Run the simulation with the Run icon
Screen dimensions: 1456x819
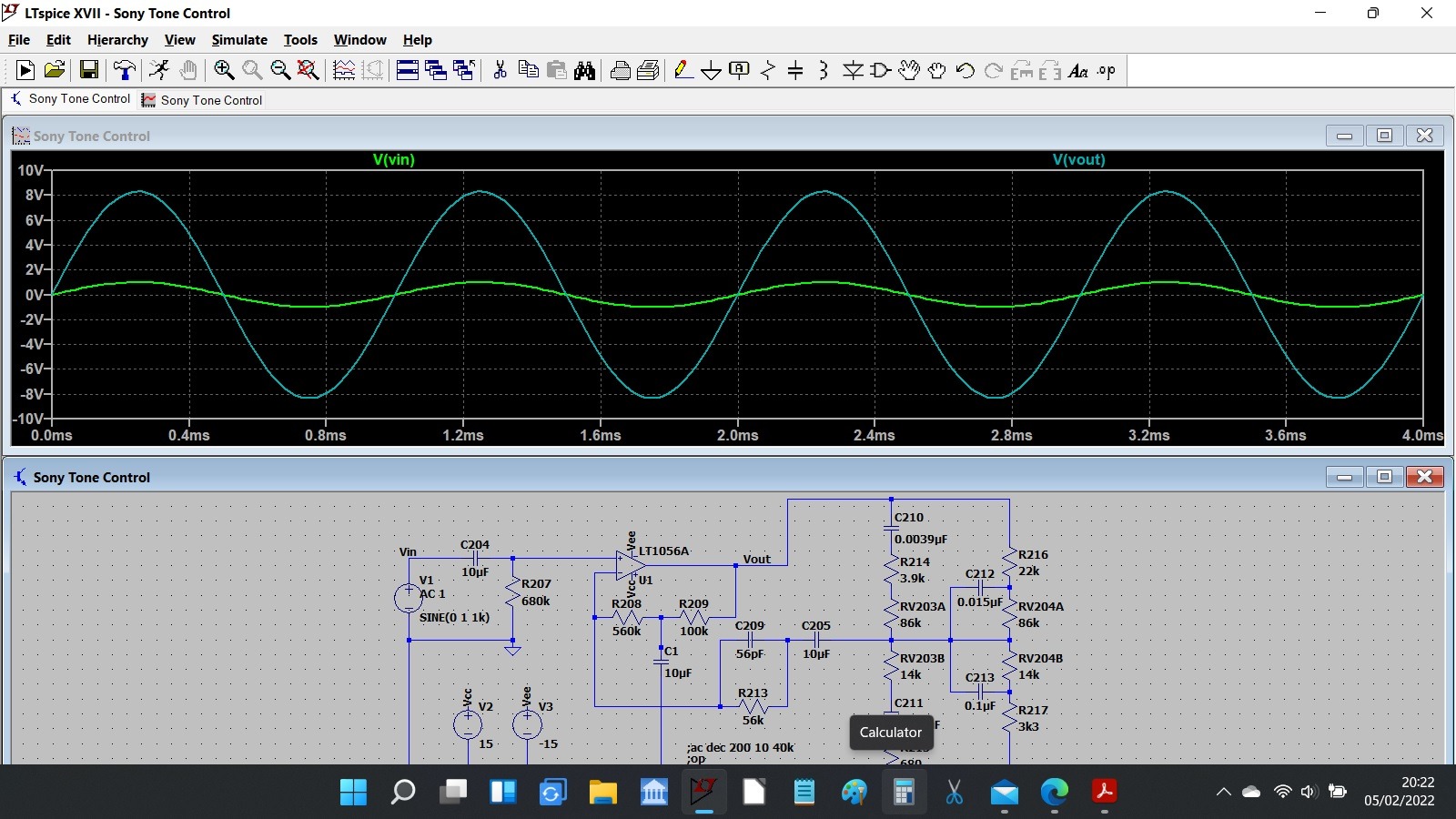pyautogui.click(x=25, y=70)
